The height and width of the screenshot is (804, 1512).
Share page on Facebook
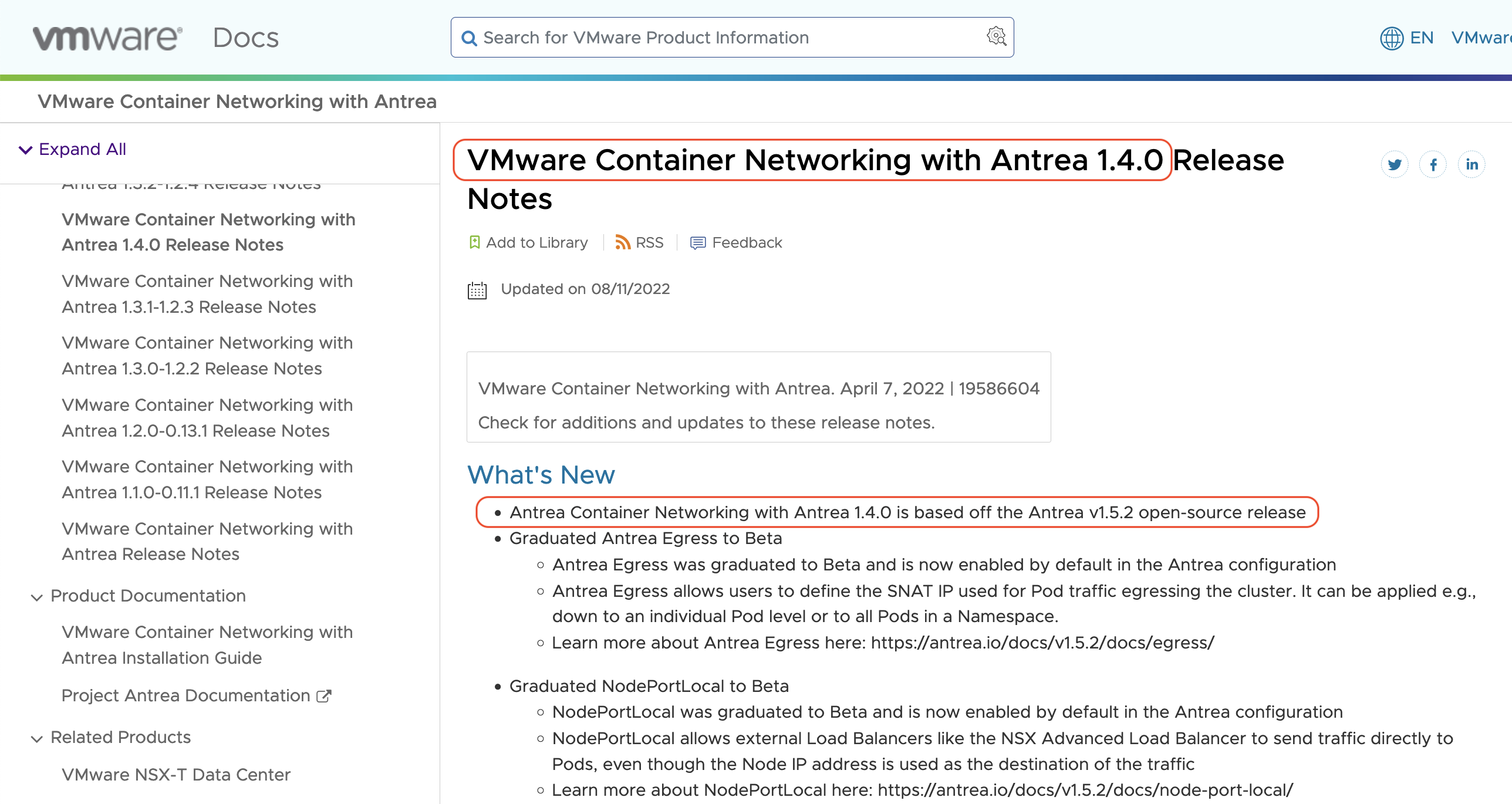point(1433,164)
